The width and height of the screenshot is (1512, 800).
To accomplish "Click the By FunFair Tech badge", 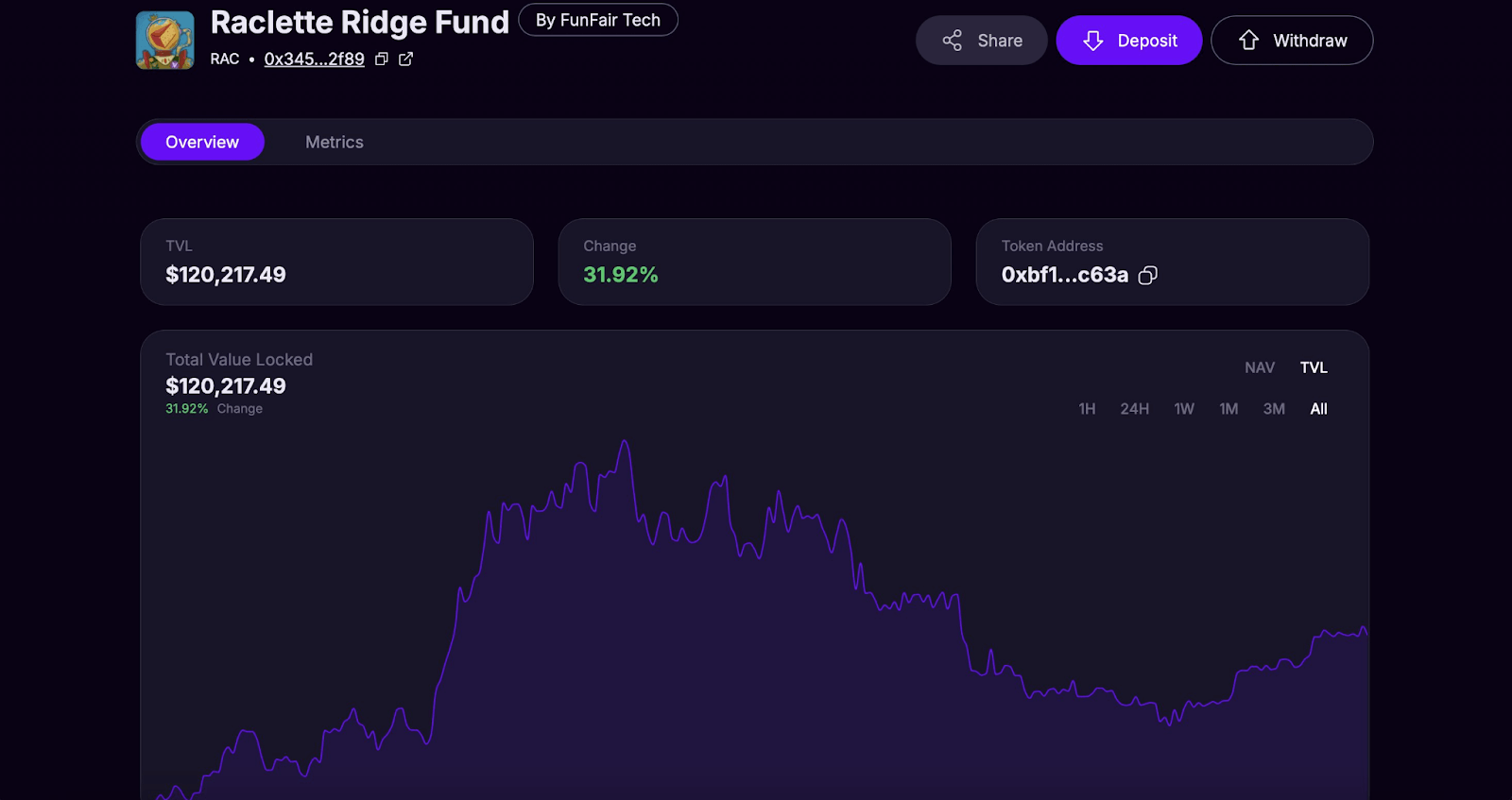I will point(598,20).
